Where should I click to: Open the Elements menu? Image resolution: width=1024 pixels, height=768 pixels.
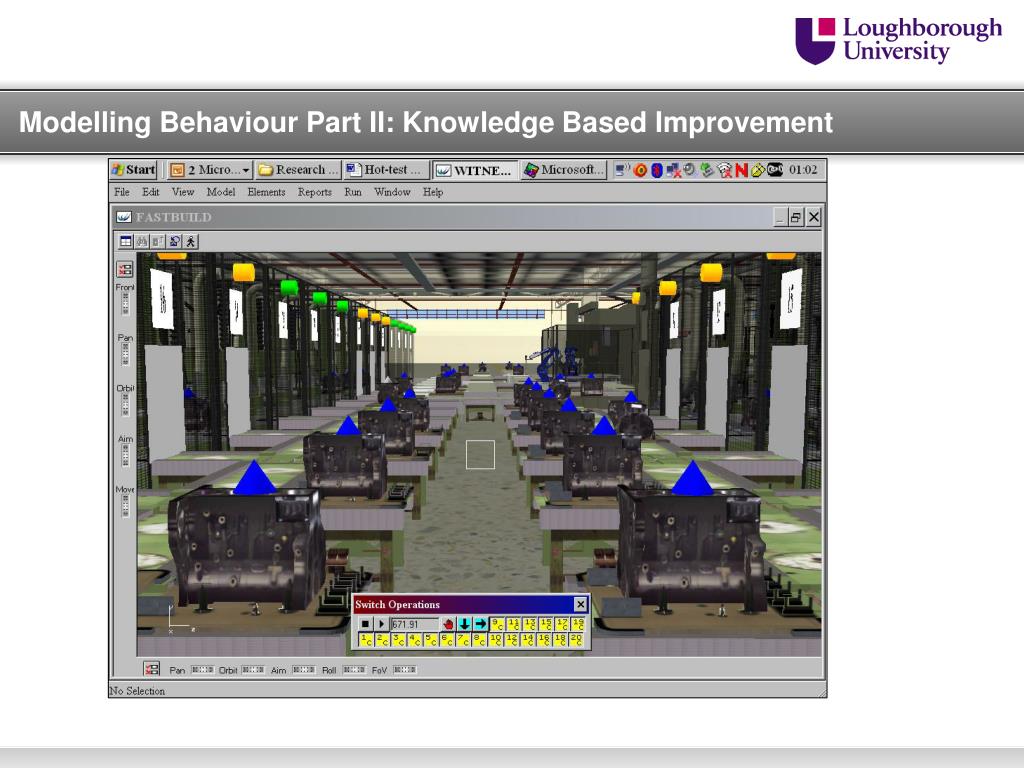(x=266, y=192)
